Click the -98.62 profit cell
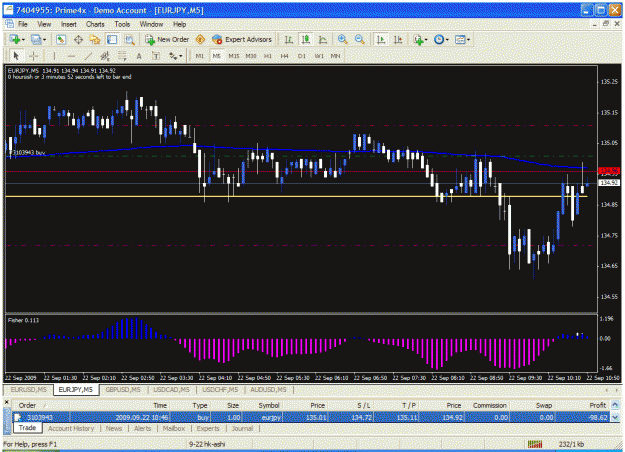The width and height of the screenshot is (625, 452). tap(598, 417)
